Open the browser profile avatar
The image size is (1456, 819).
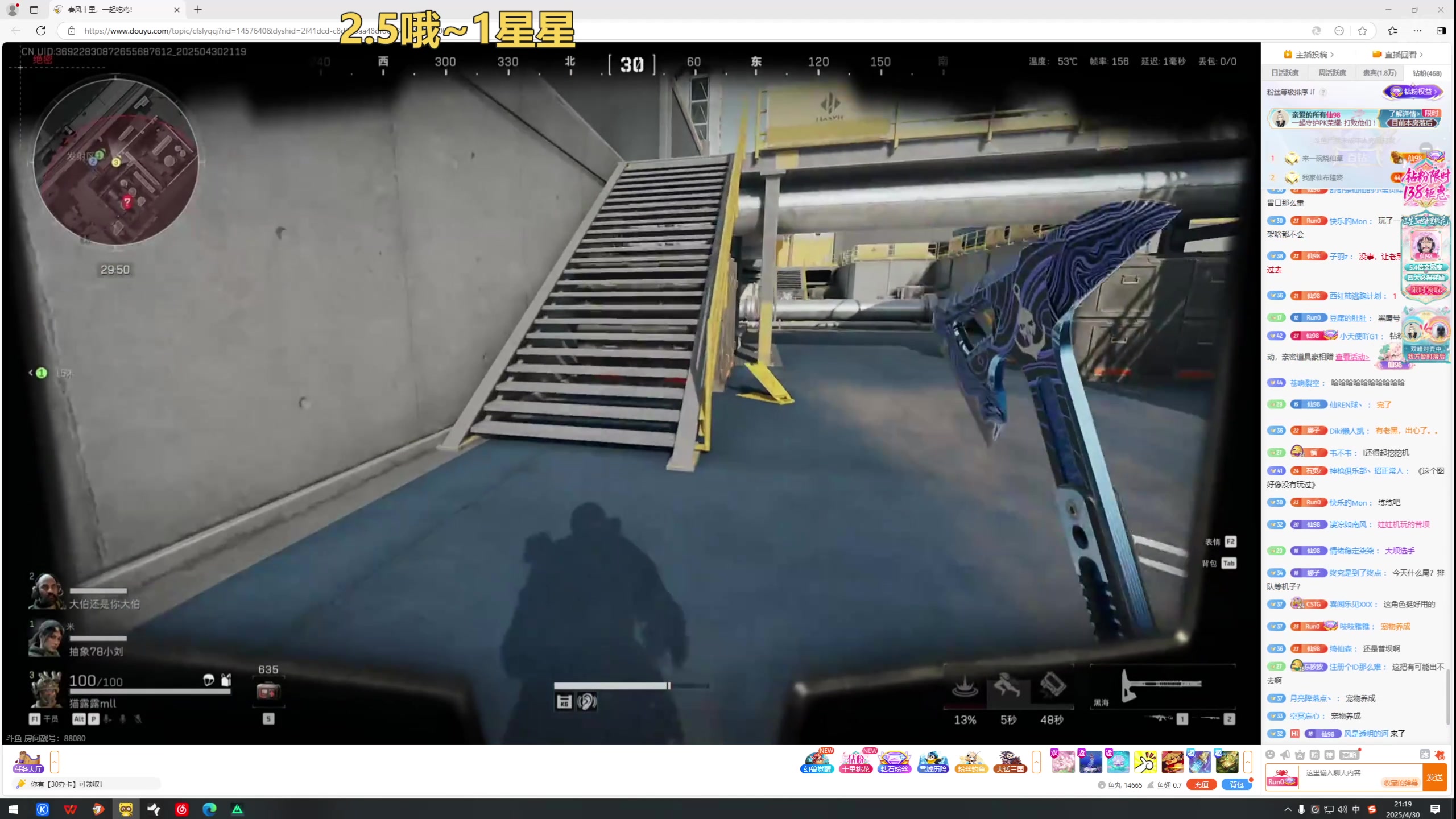click(x=13, y=9)
